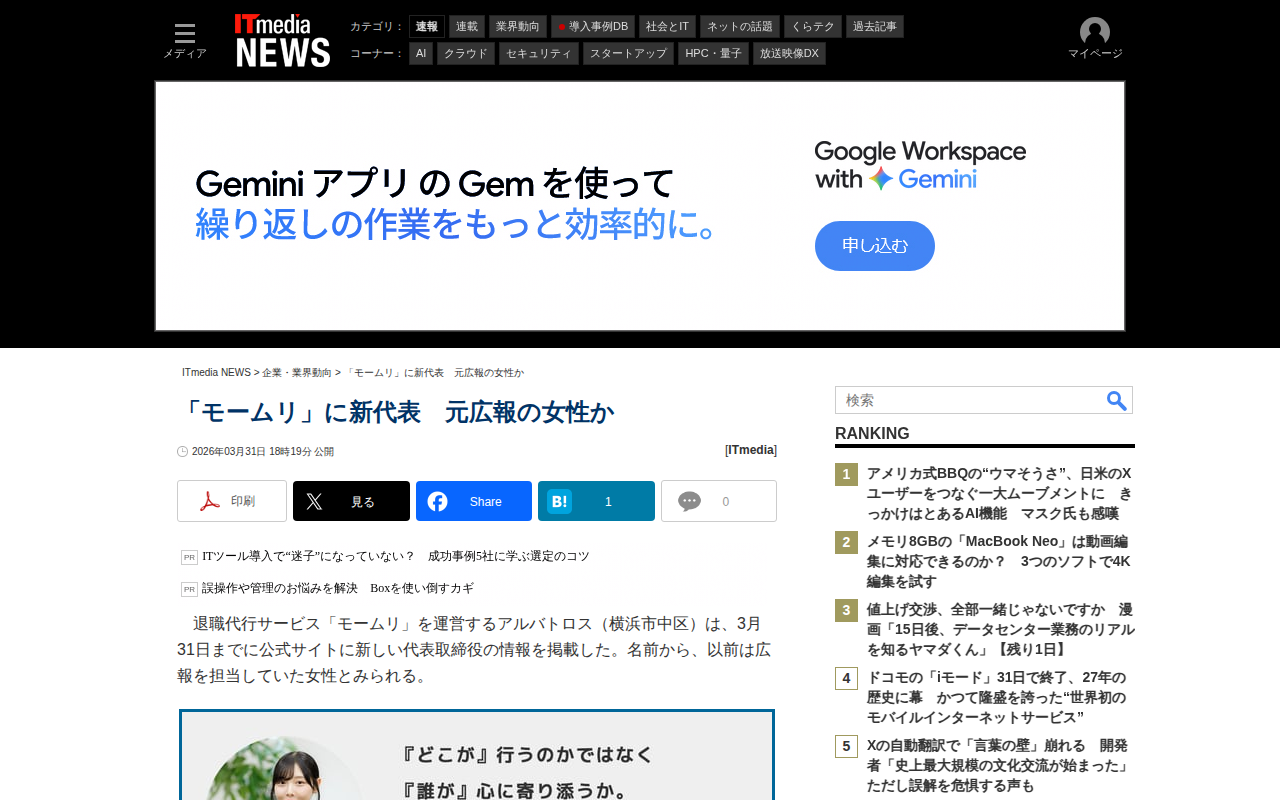Open ranking 2 article MacBook Neo
The height and width of the screenshot is (800, 1280).
[999, 561]
